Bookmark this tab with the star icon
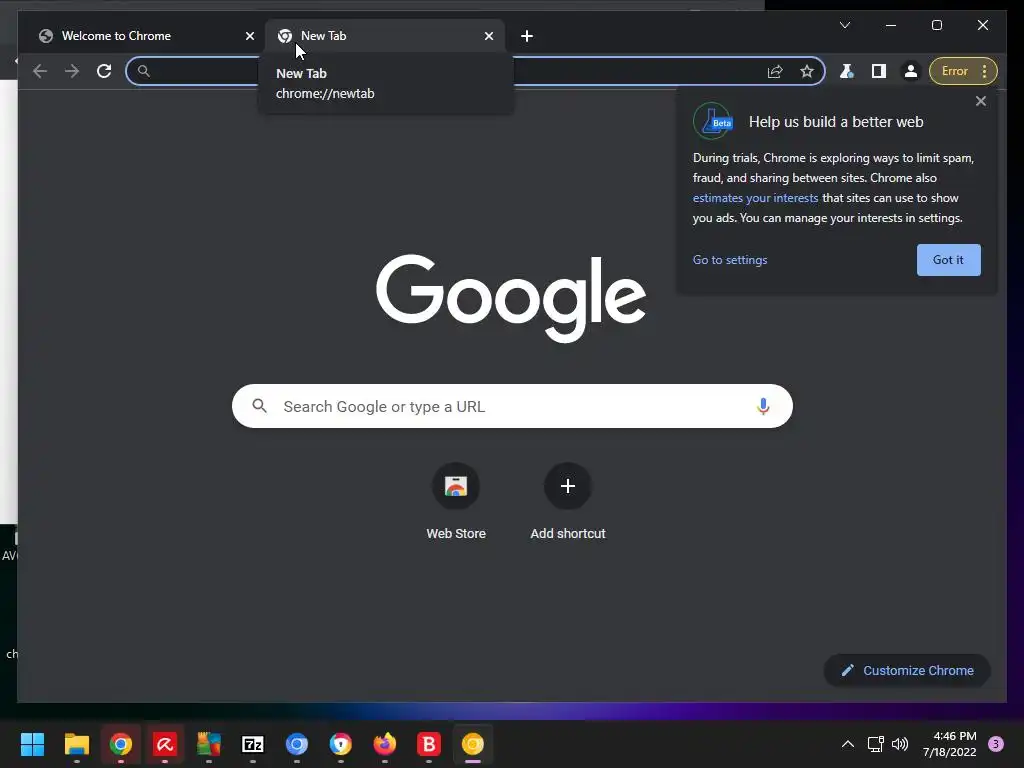Viewport: 1024px width, 768px height. [807, 71]
